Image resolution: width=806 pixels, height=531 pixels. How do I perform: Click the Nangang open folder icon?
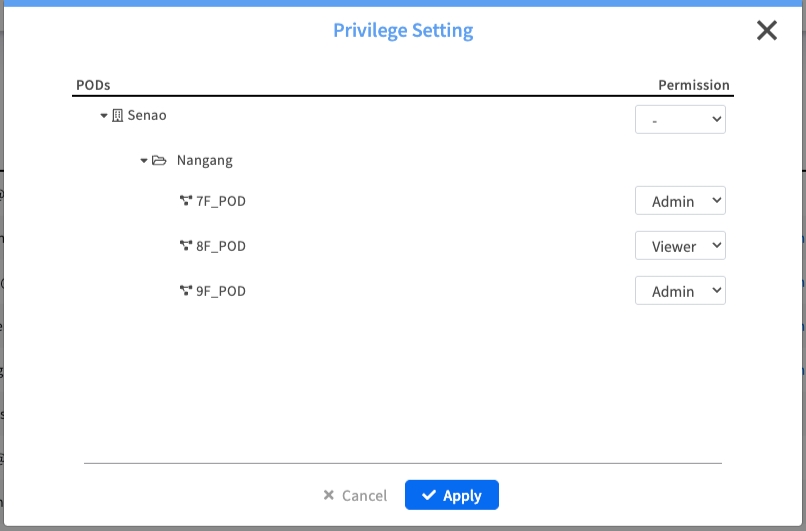click(x=159, y=160)
